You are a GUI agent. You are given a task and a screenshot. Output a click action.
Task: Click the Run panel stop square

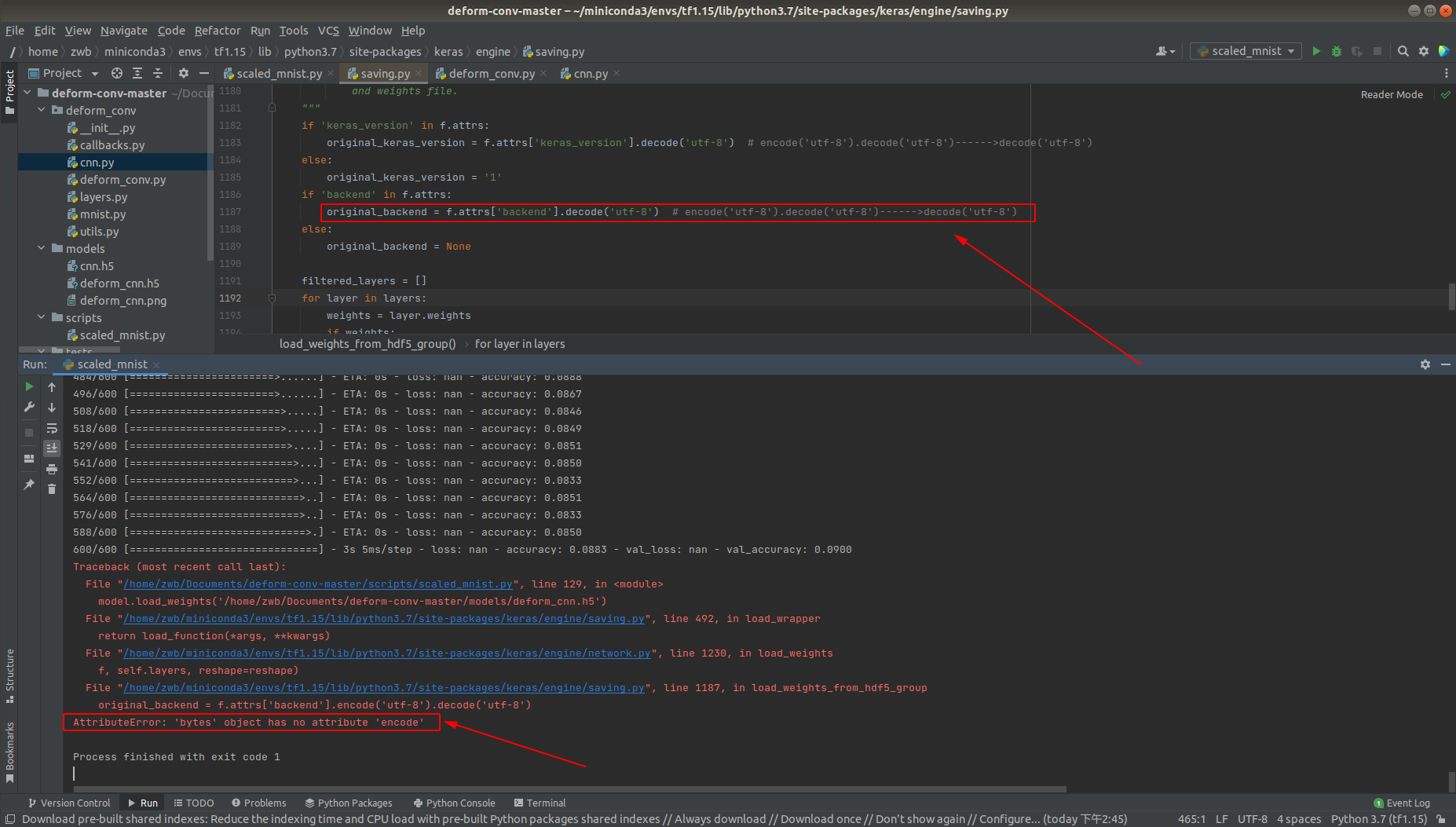coord(29,433)
